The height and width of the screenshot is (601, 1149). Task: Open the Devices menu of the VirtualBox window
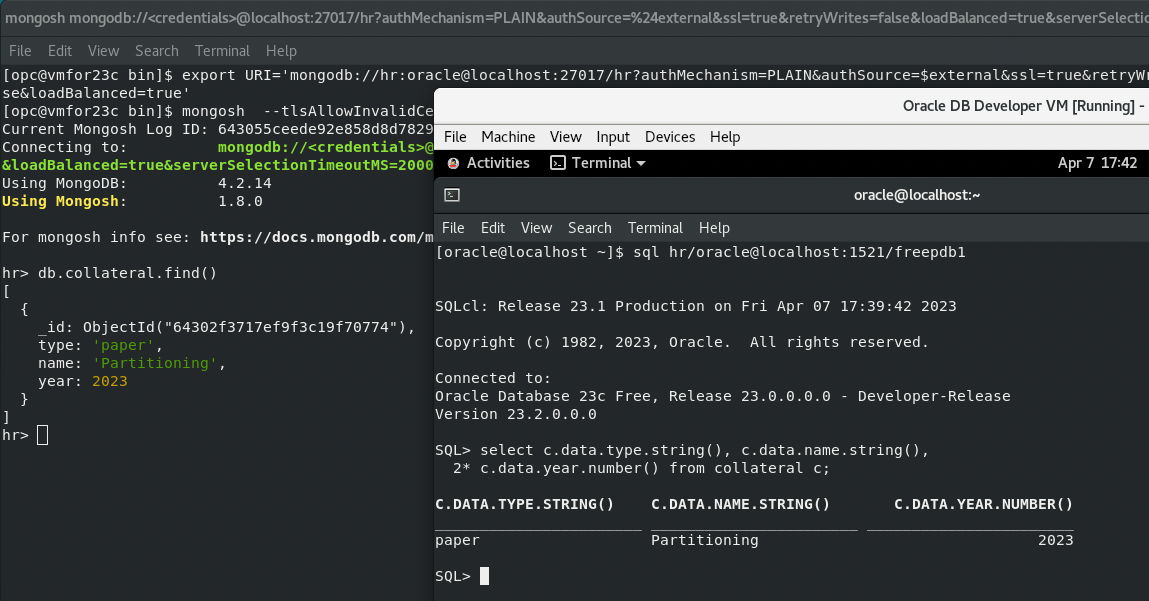pos(670,137)
